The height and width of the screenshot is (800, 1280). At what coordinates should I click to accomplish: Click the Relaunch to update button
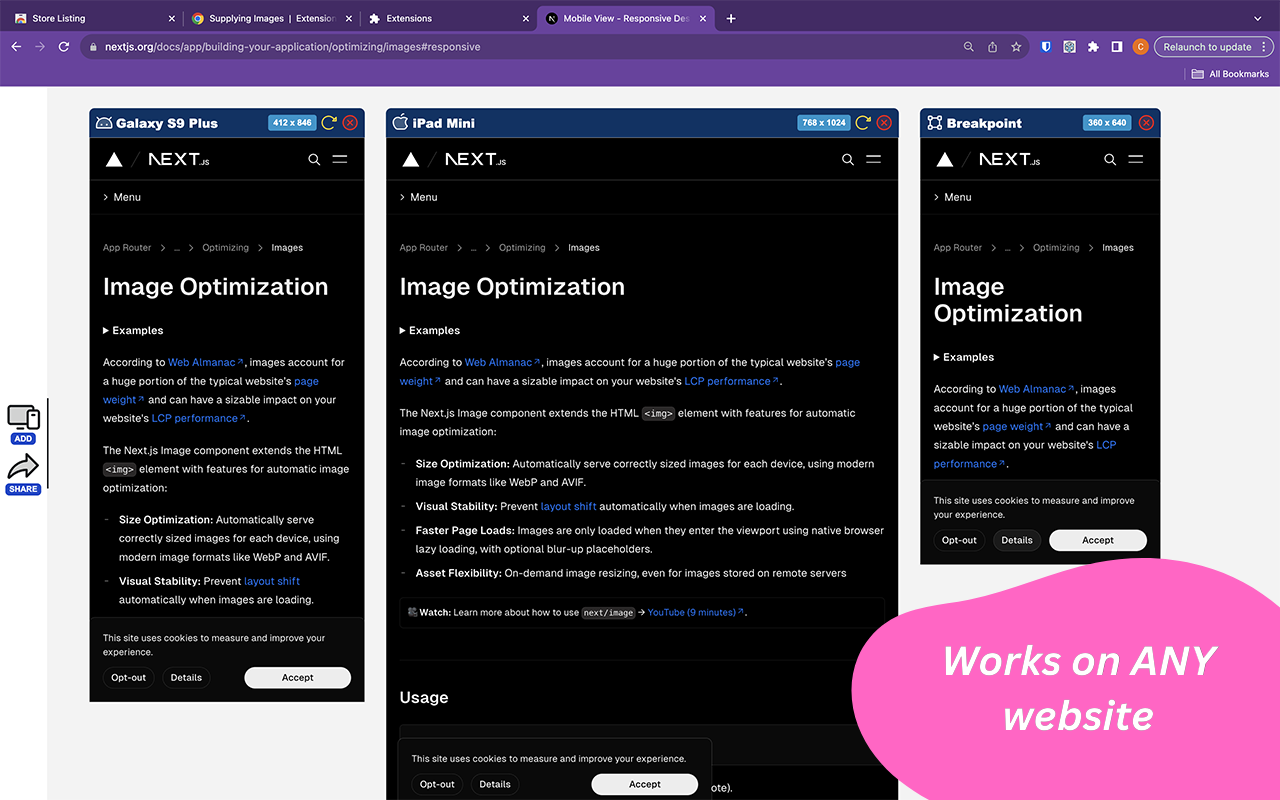coord(1207,46)
